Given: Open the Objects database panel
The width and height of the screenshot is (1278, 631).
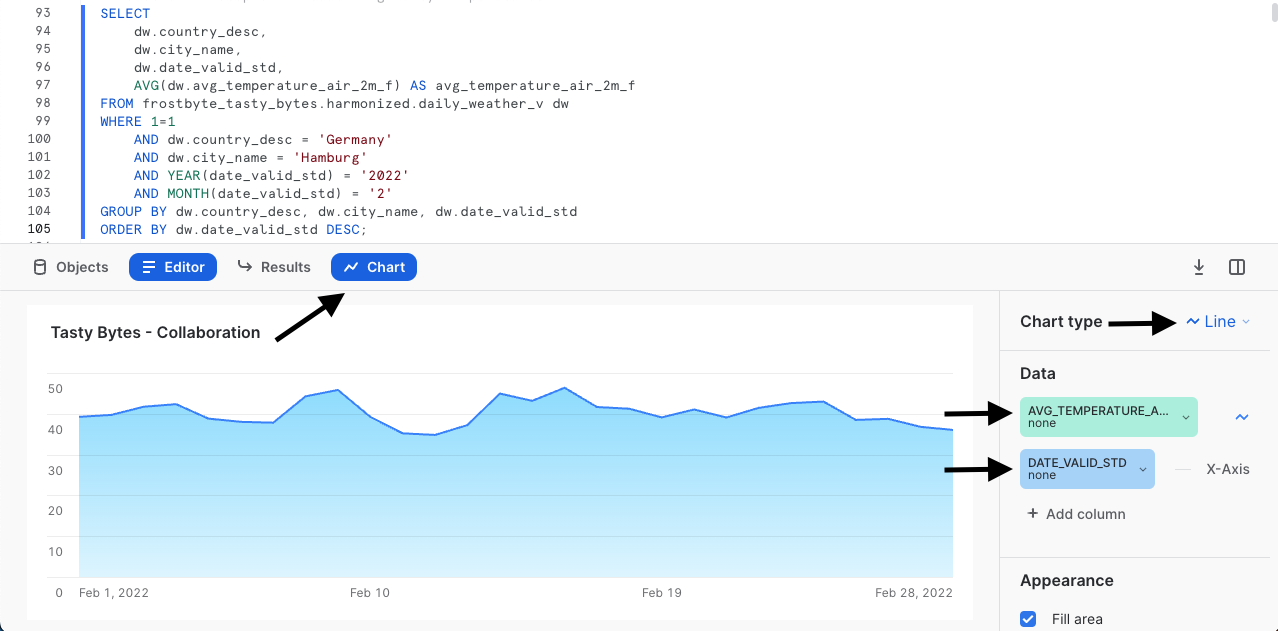Looking at the screenshot, I should coord(71,267).
